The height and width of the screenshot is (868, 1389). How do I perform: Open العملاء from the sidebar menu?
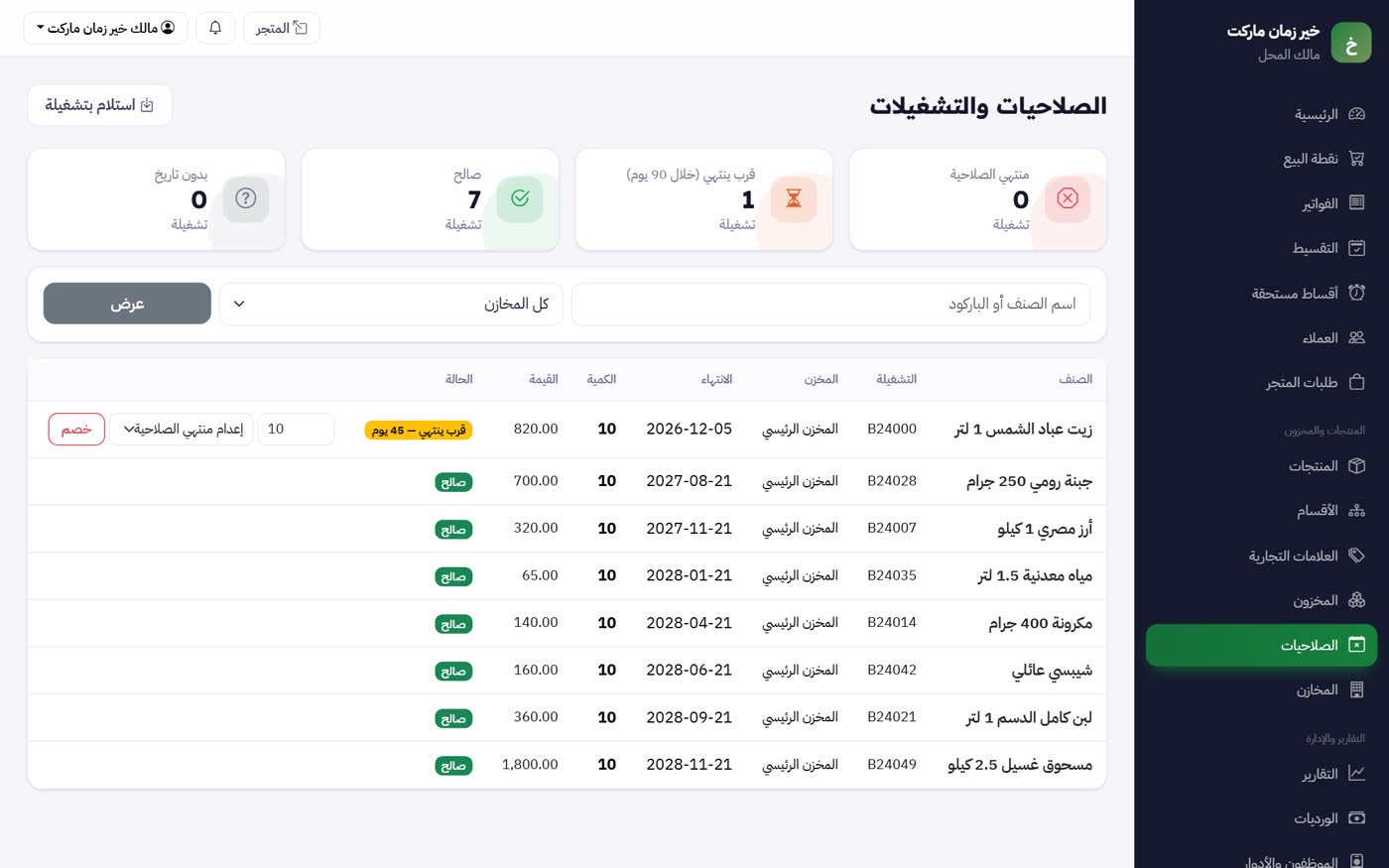point(1261,337)
